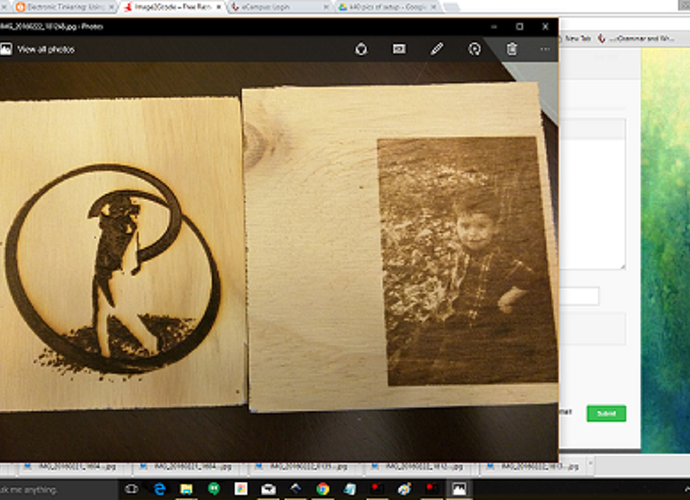Launch Microsoft Edge from the taskbar
The image size is (690, 500).
[159, 489]
